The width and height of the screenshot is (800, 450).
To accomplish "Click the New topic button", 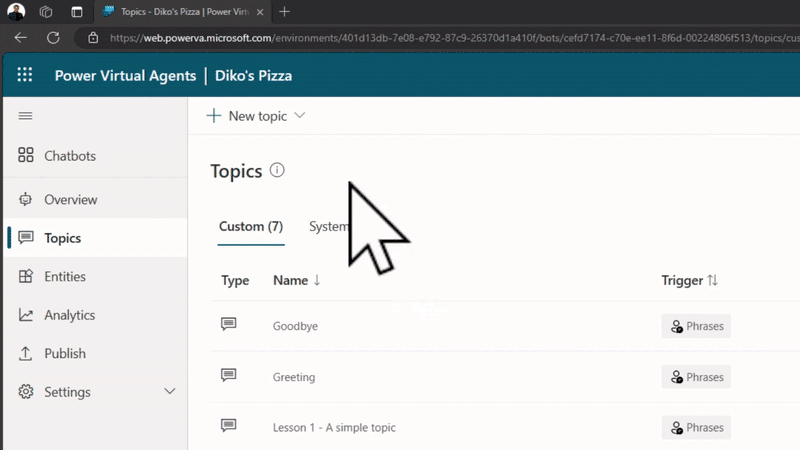I will click(x=256, y=116).
